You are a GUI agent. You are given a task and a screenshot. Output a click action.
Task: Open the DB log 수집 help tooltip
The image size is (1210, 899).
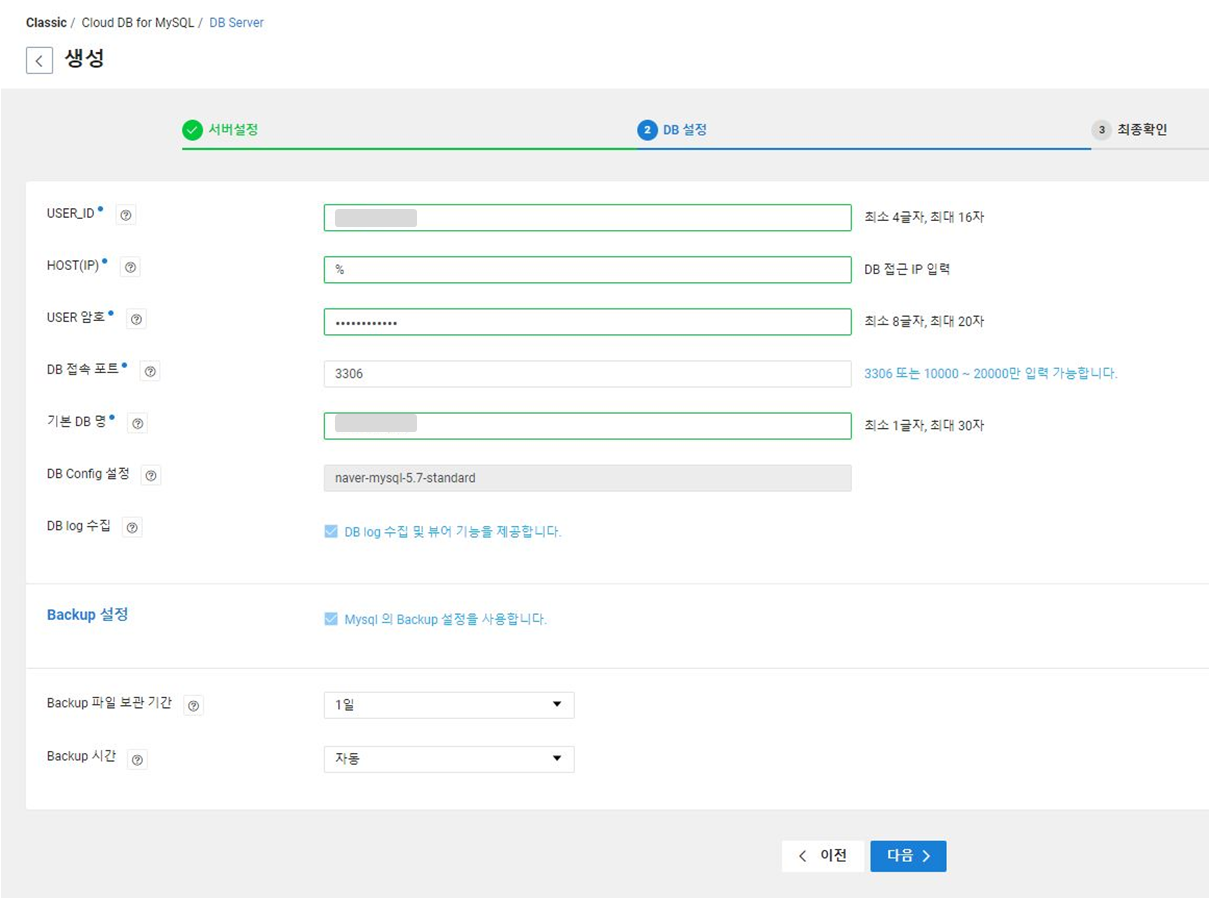point(132,527)
